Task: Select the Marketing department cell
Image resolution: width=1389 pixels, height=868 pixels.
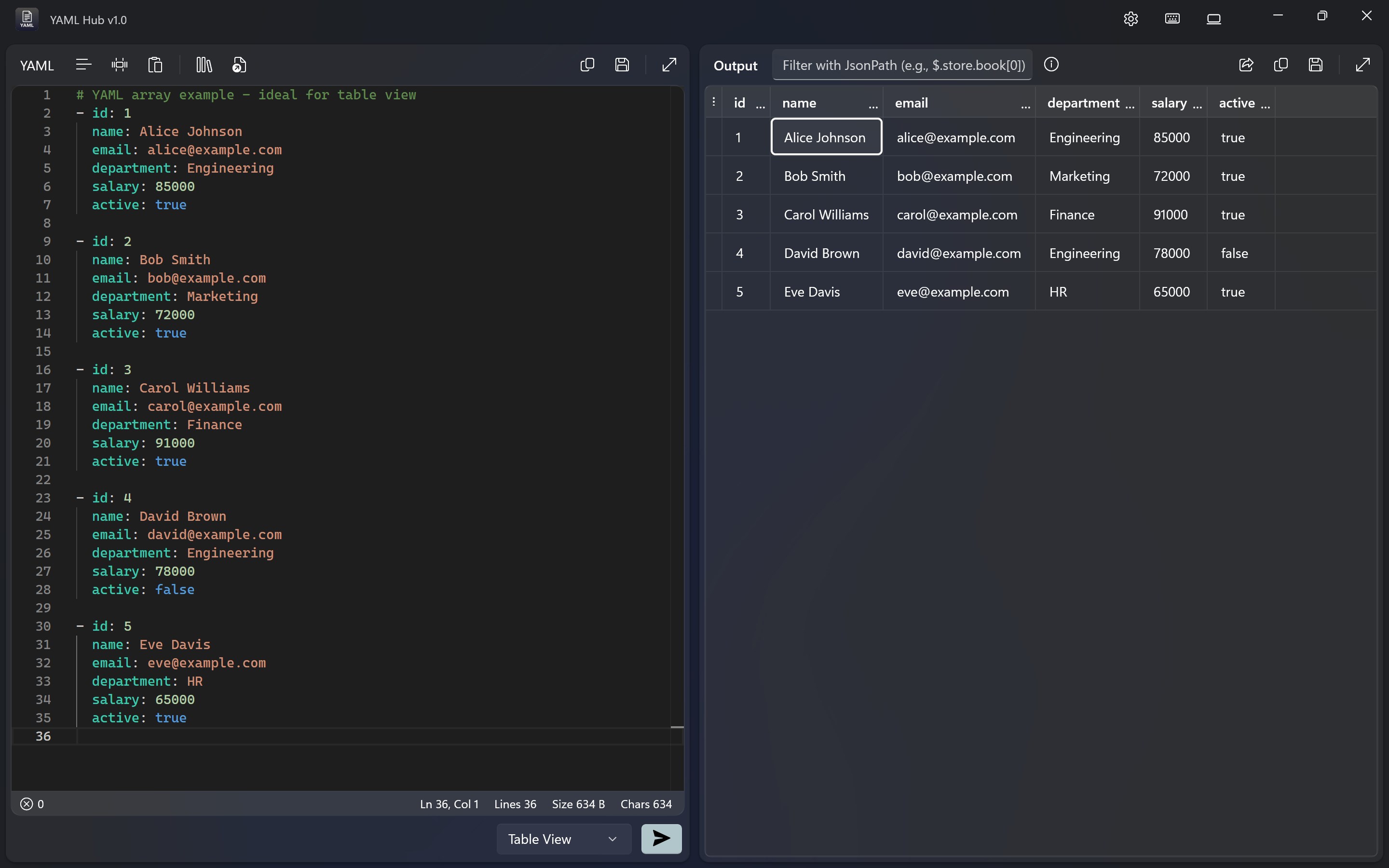Action: pyautogui.click(x=1087, y=176)
